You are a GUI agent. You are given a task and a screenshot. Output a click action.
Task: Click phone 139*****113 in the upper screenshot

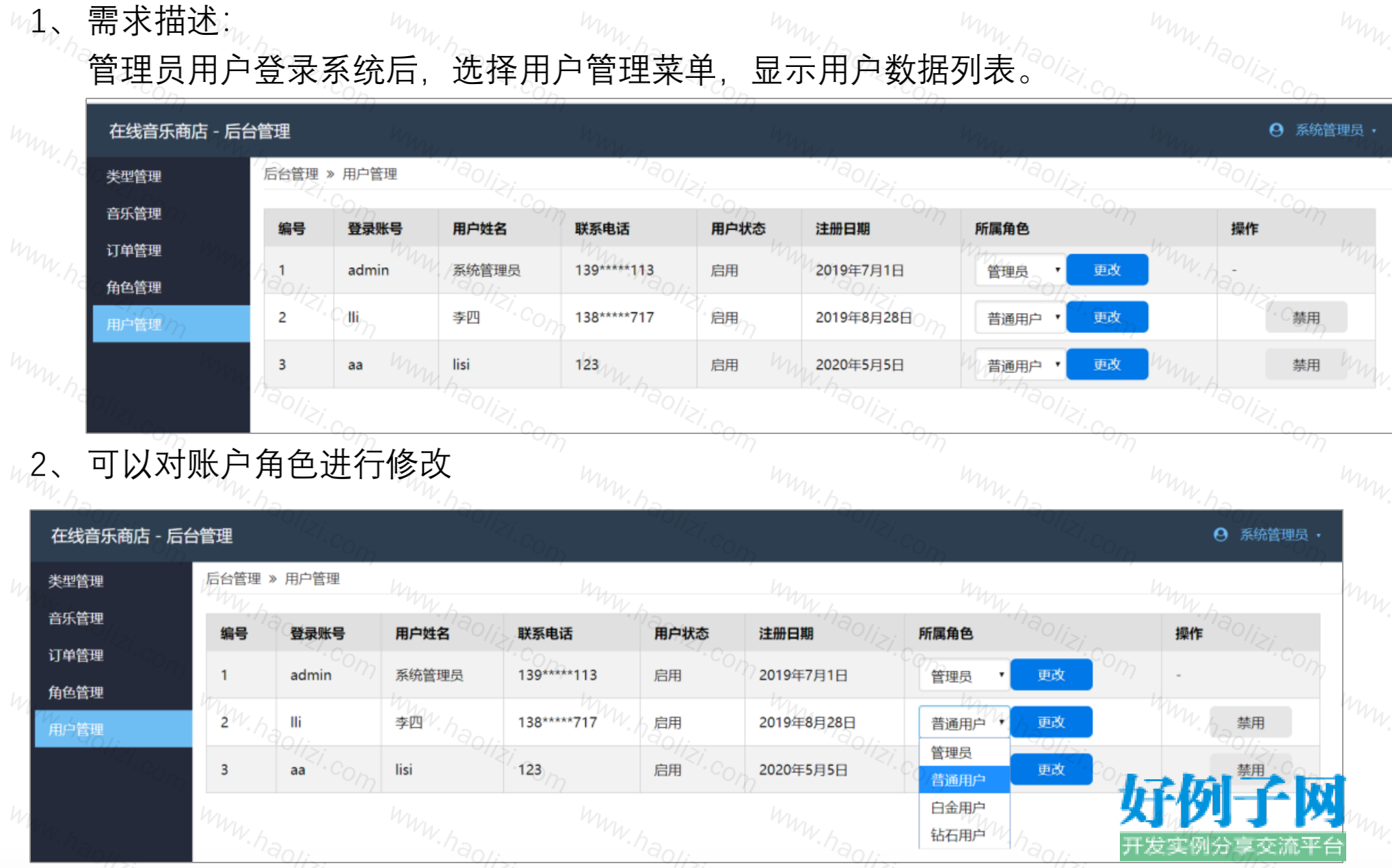[x=614, y=270]
